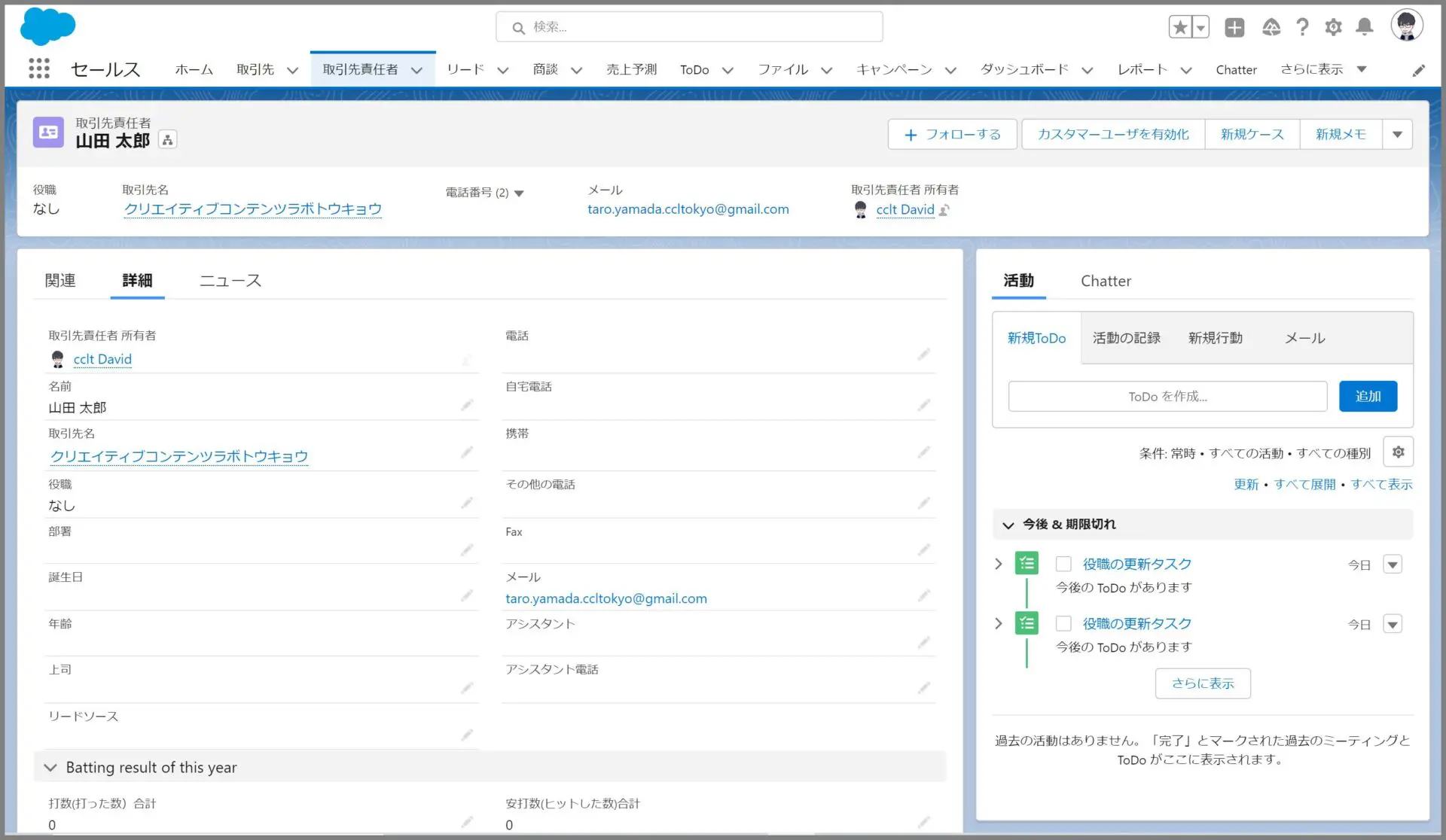
Task: Open the Salesforce Help question mark
Action: coord(1302,28)
